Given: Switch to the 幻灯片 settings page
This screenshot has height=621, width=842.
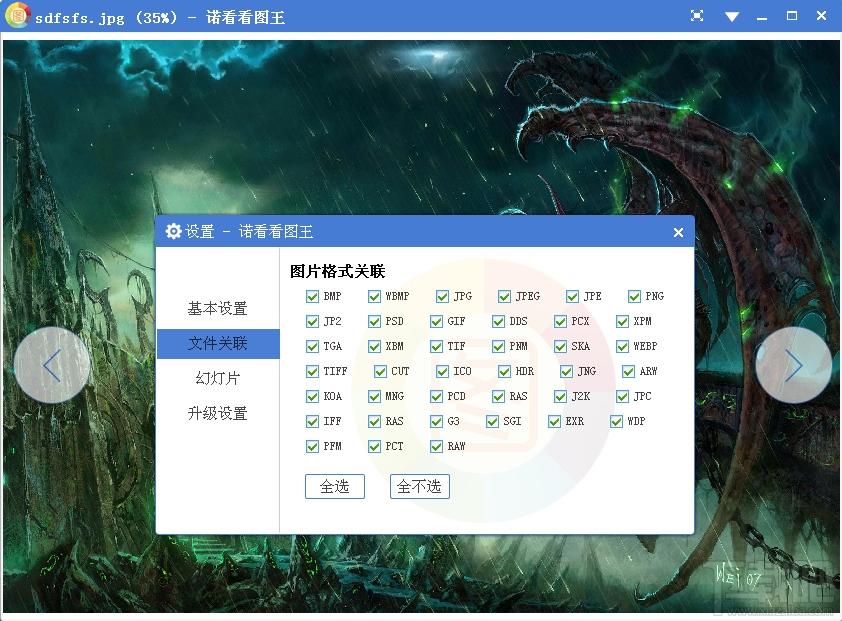Looking at the screenshot, I should point(217,378).
